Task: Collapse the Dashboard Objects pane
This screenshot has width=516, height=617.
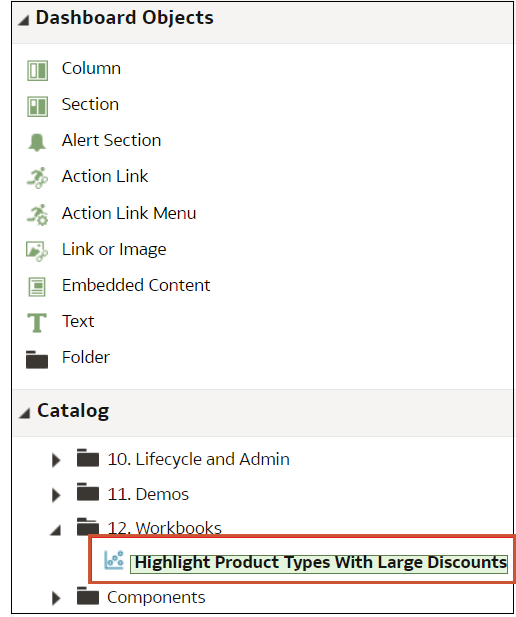Action: [24, 20]
